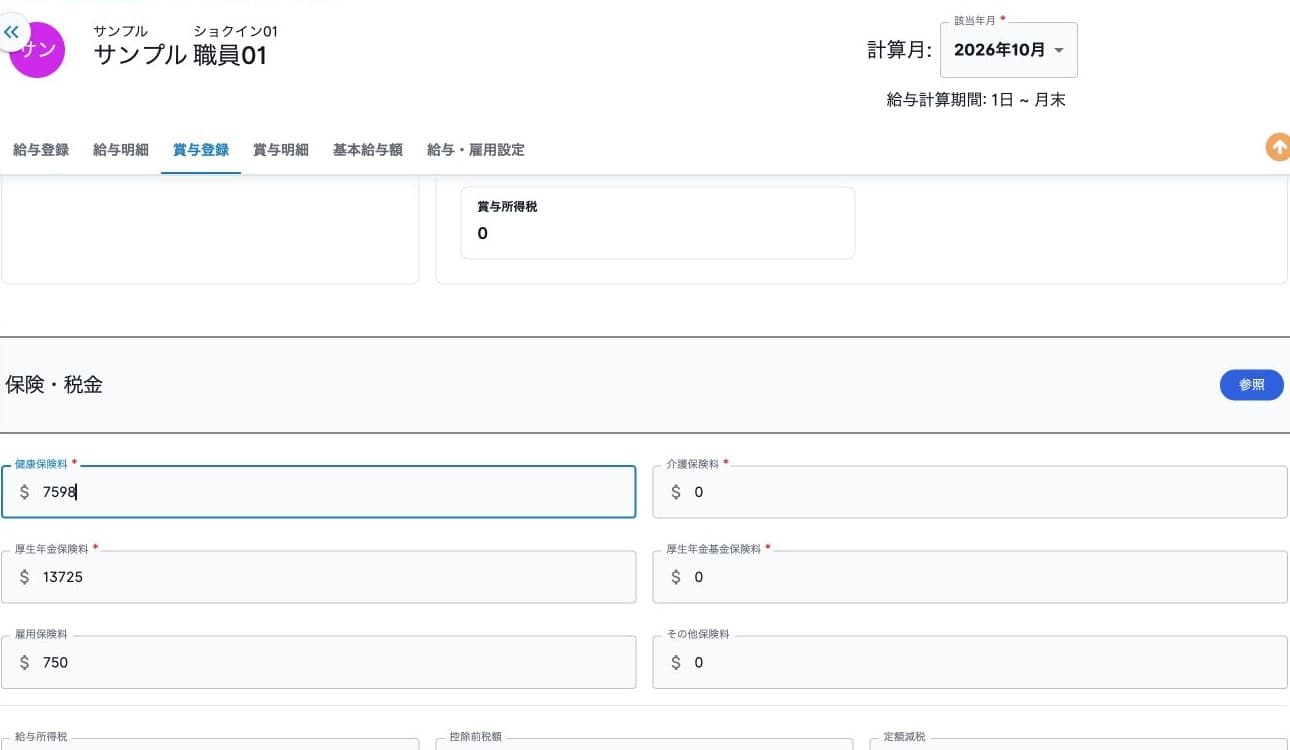Select the 厚生年金保険料 field with 13725
Image resolution: width=1290 pixels, height=750 pixels.
318,577
